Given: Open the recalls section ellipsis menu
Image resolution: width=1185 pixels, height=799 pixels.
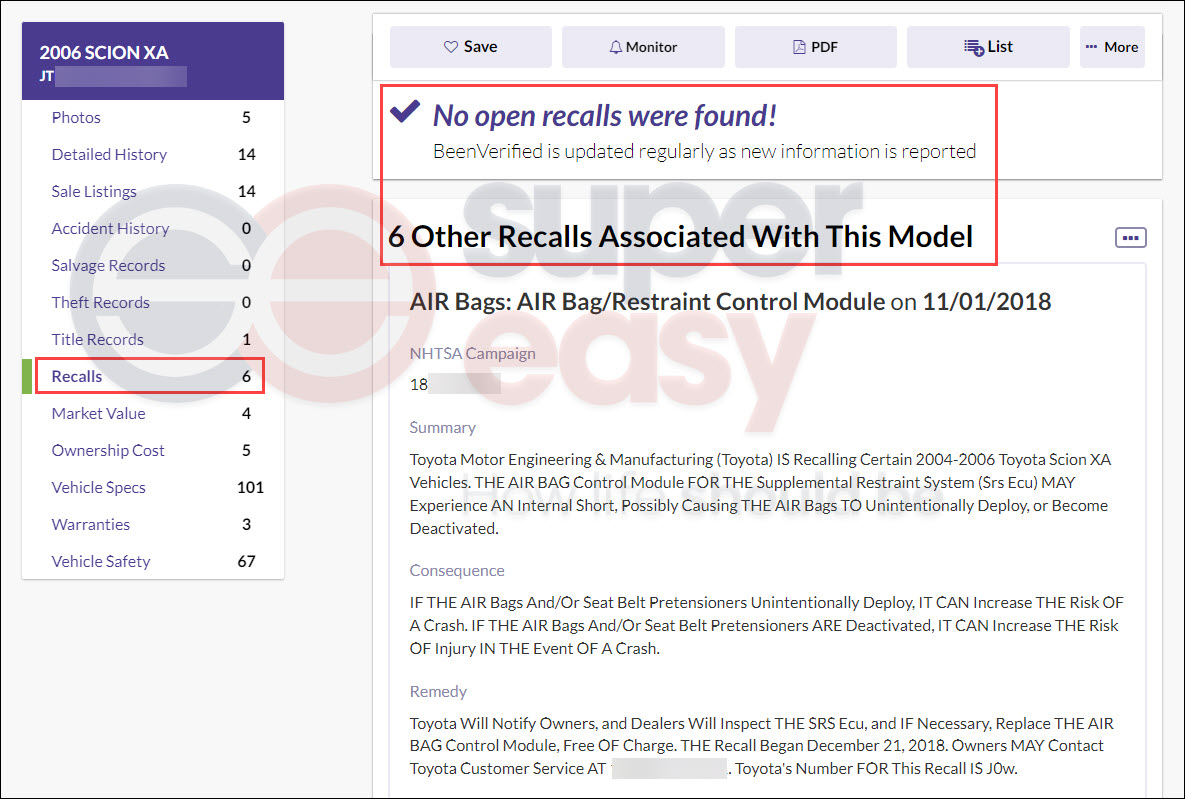Looking at the screenshot, I should [1131, 237].
